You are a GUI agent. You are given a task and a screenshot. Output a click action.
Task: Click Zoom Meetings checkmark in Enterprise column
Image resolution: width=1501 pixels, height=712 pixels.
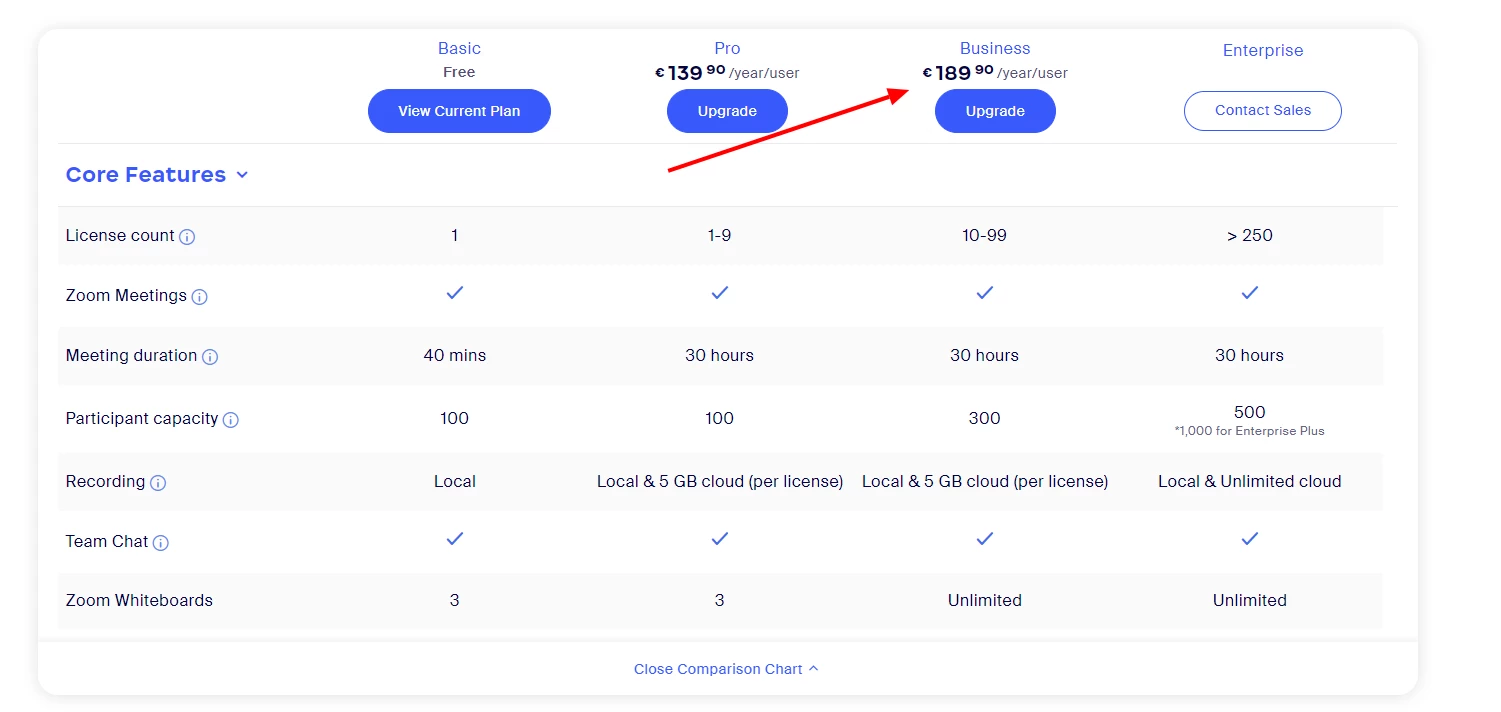(1250, 293)
